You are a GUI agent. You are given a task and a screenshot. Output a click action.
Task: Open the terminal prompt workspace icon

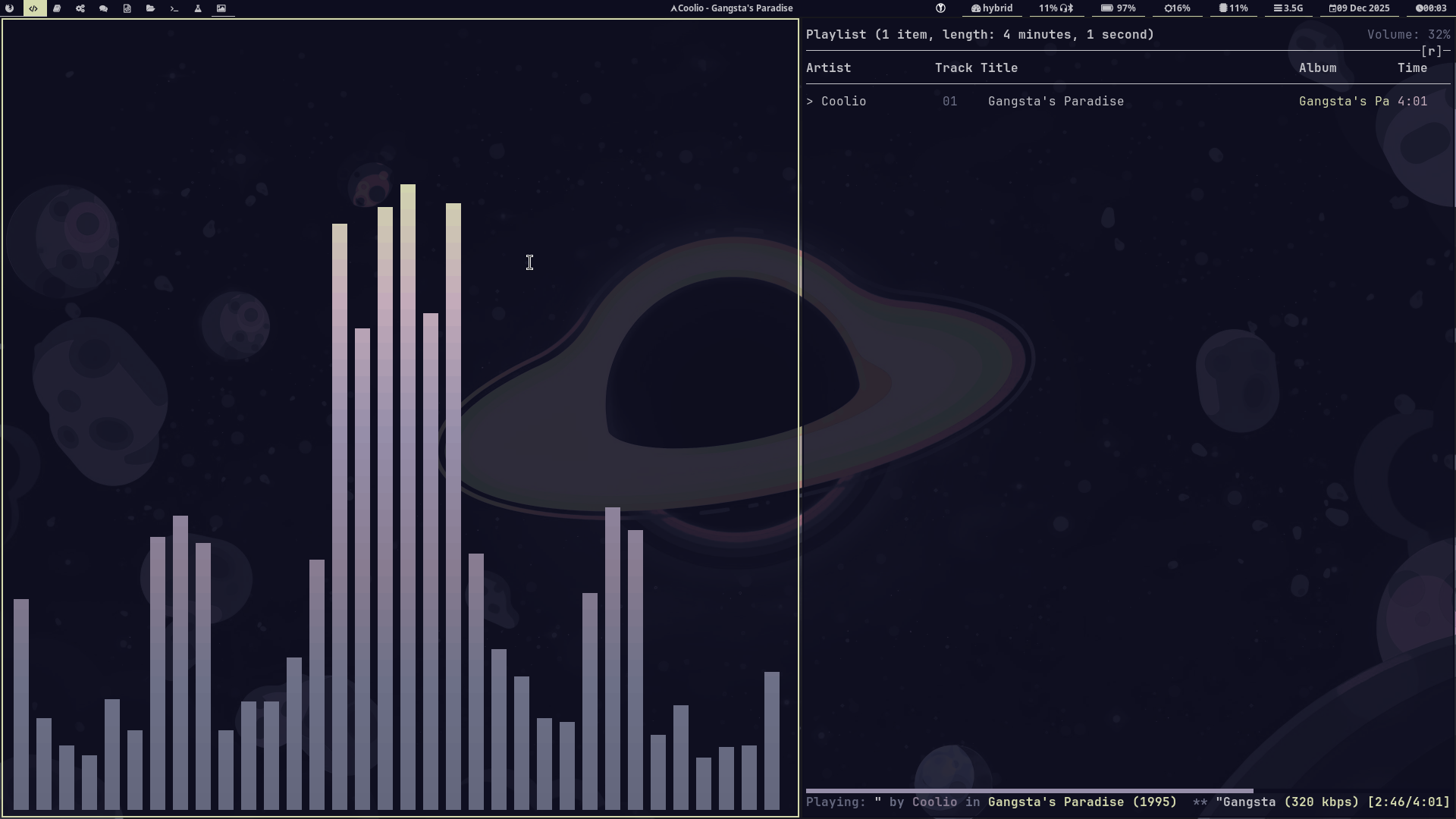(174, 8)
